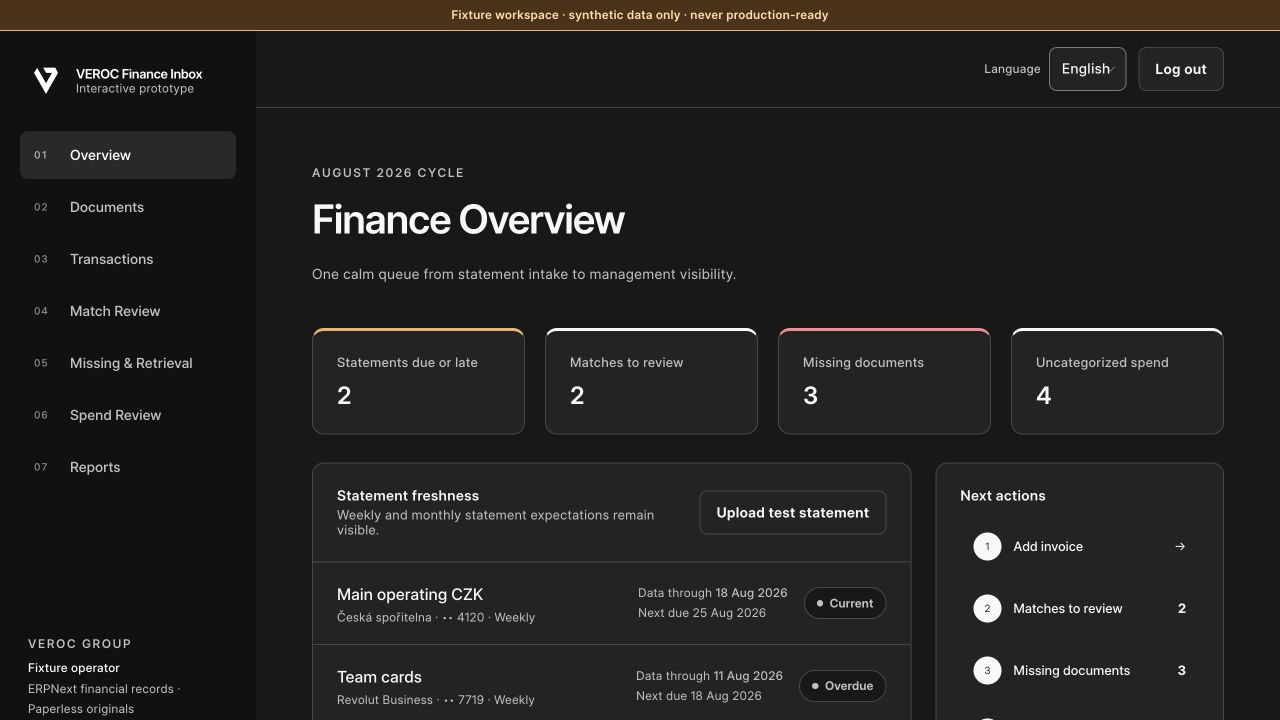Click Česká spořitelna account details text
The width and height of the screenshot is (1280, 720).
coord(436,618)
